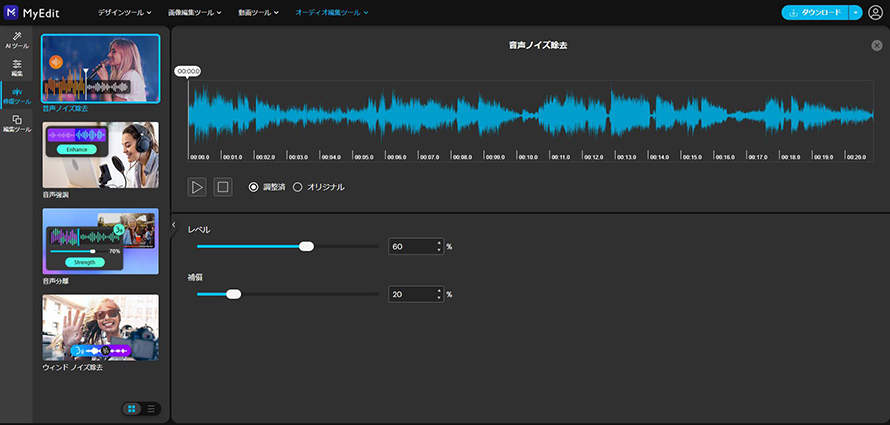The width and height of the screenshot is (890, 425).
Task: Select the 音声ツール sidebar icon
Action: coord(17,96)
